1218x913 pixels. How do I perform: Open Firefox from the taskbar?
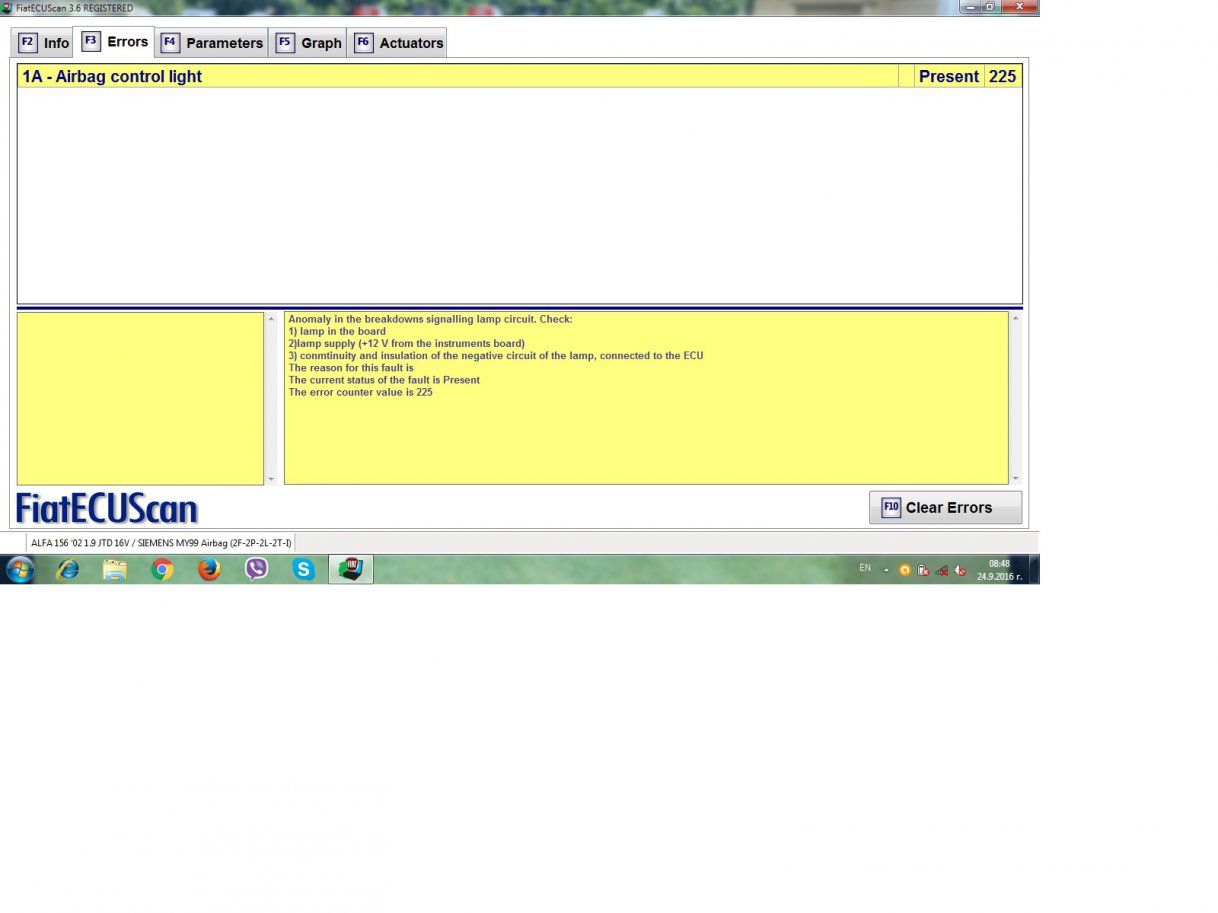[209, 569]
